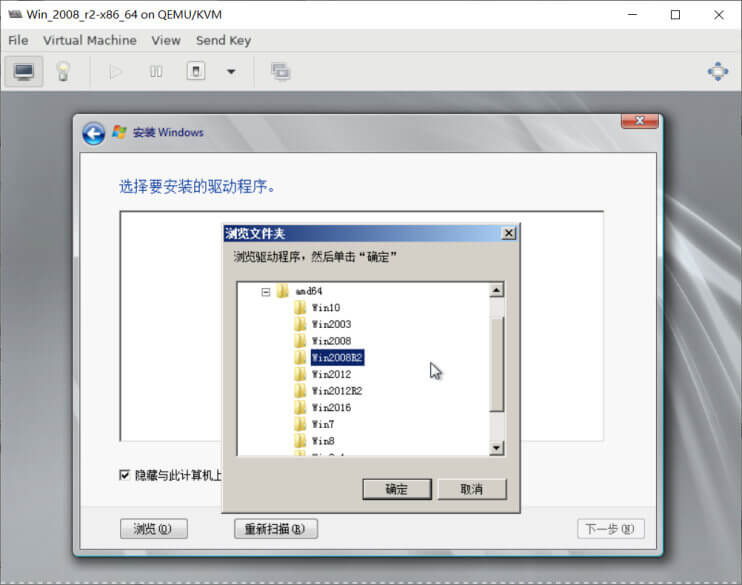Click the 浏览(B) browse button
This screenshot has height=585, width=742.
pos(153,529)
